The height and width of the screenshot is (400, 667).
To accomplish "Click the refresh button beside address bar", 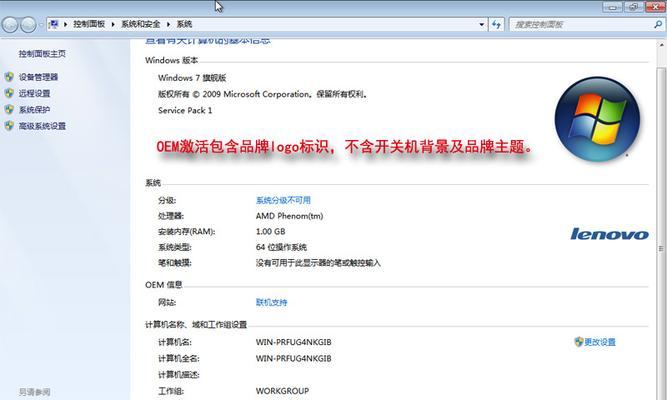I will pos(496,25).
